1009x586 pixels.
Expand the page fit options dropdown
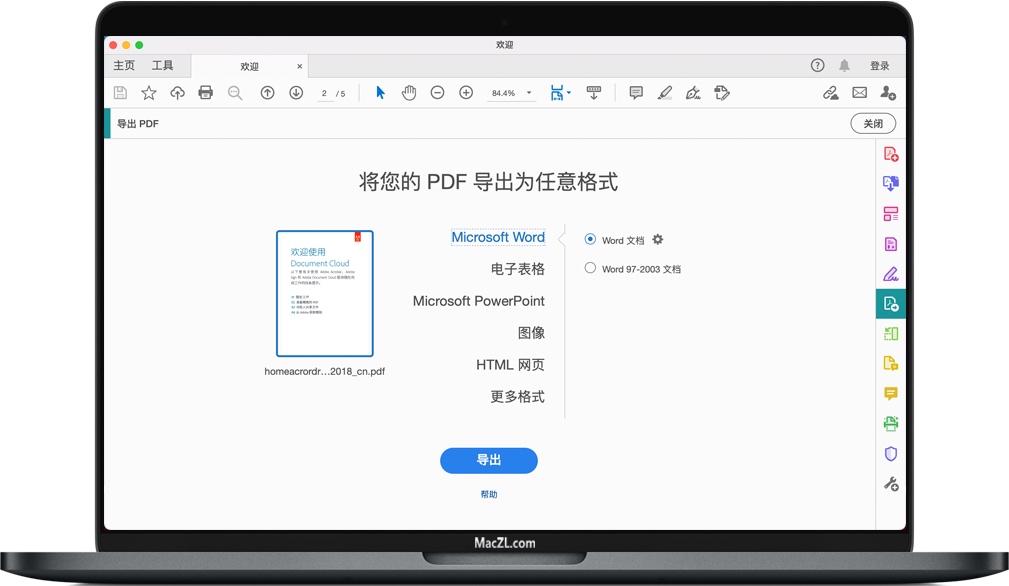569,93
